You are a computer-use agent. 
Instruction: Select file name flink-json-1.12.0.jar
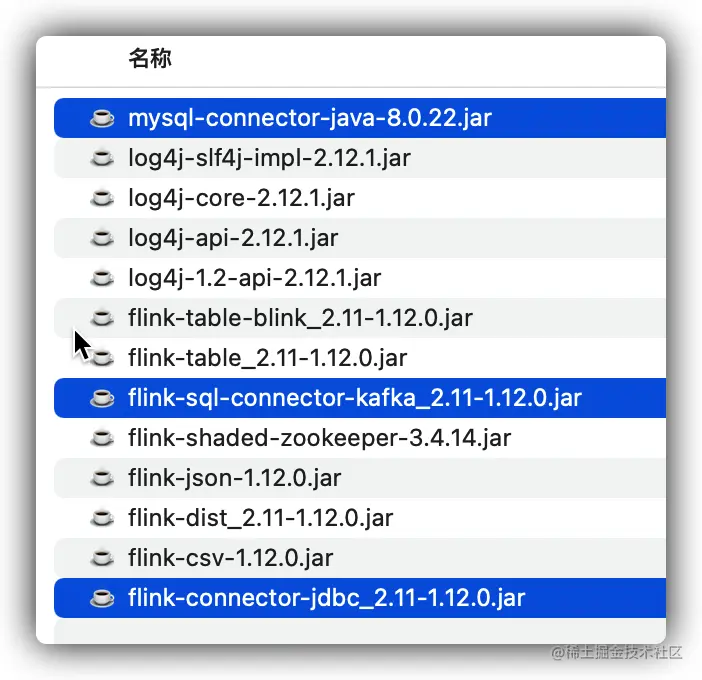pos(235,478)
